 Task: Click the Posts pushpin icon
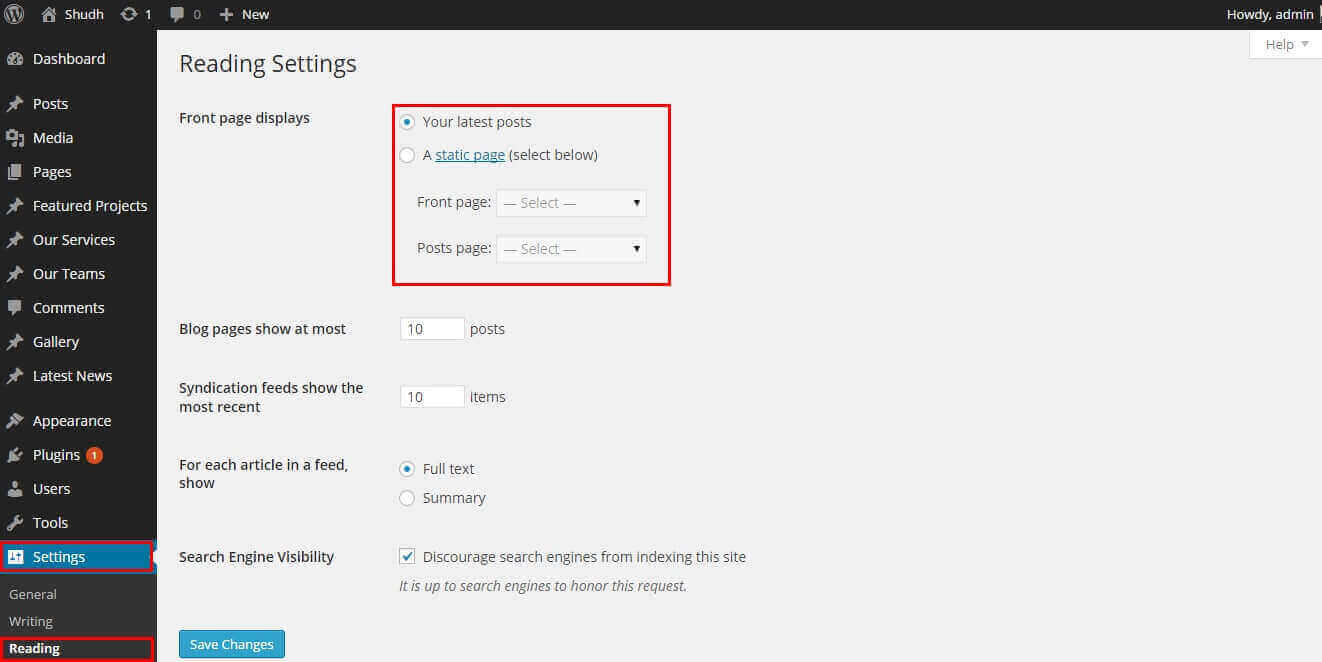click(15, 104)
